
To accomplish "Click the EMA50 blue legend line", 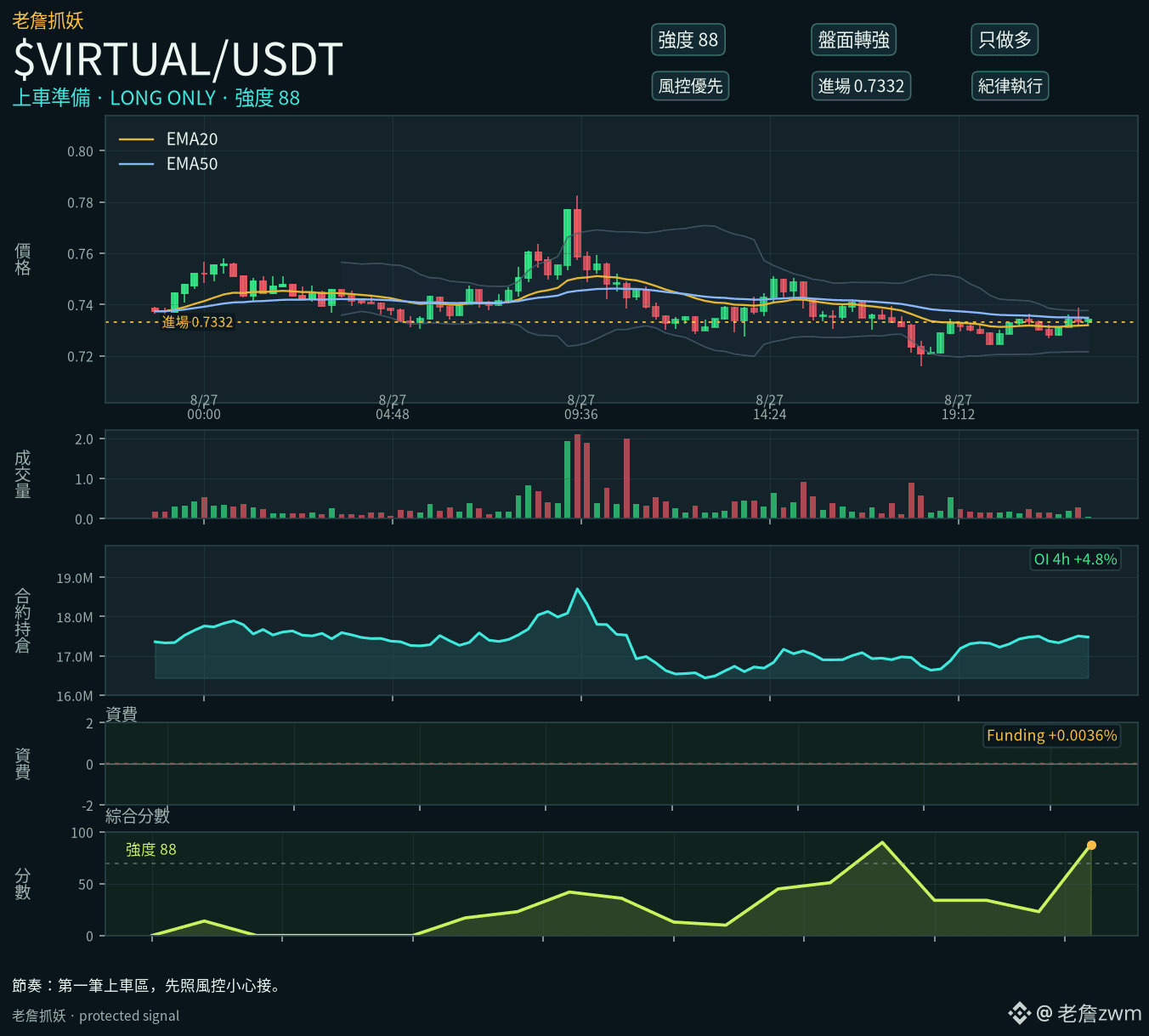I will coord(136,164).
